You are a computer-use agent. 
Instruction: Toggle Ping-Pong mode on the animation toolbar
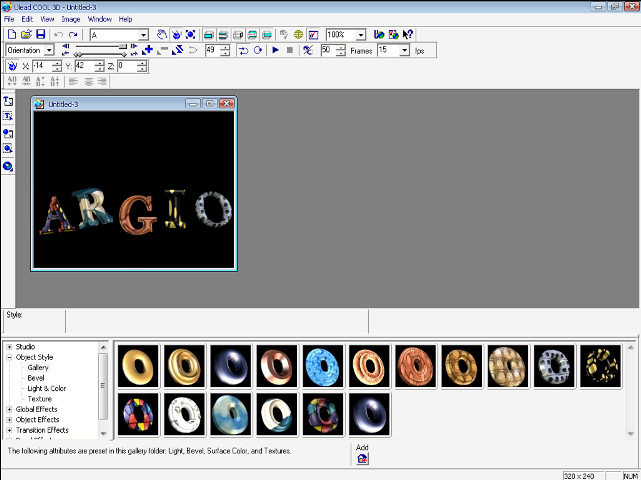coord(244,50)
